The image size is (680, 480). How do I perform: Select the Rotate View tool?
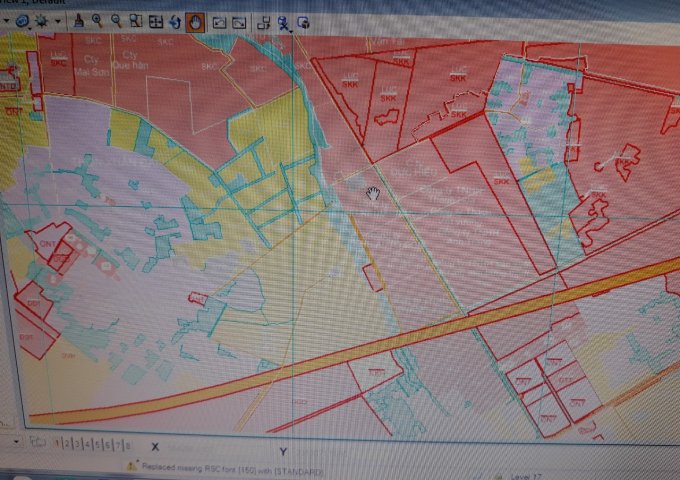[x=174, y=20]
